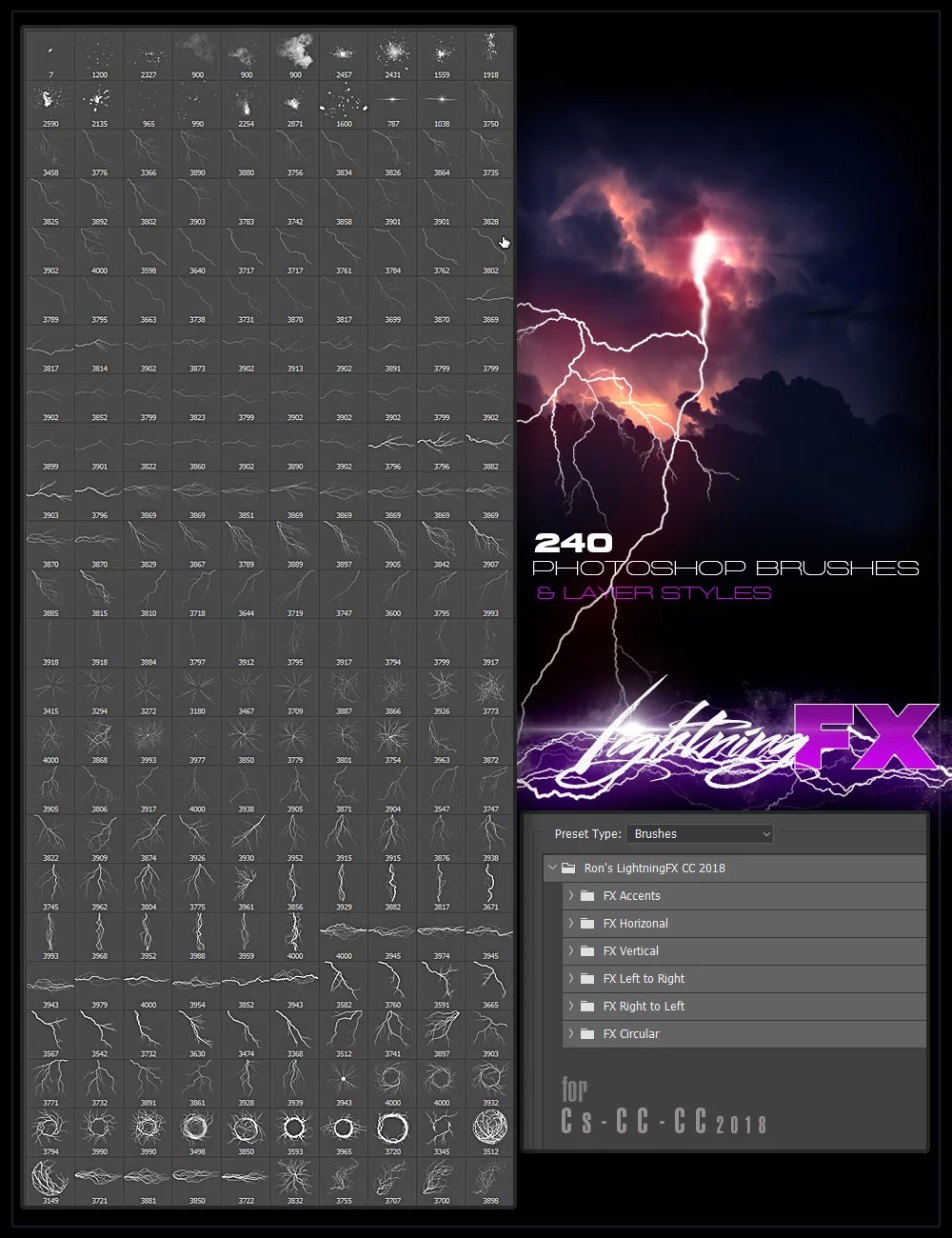Image resolution: width=952 pixels, height=1238 pixels.
Task: Expand the FX Accents folder chevron
Action: 571,896
